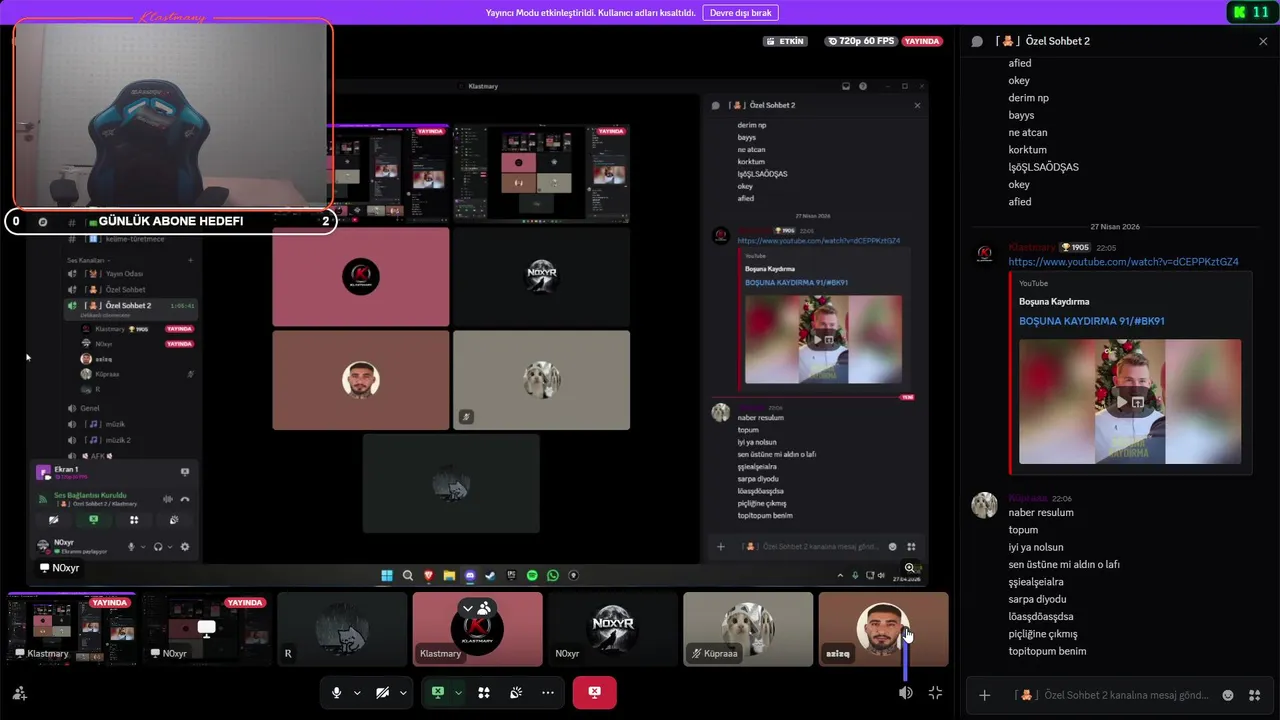Select R participant tile

342,629
